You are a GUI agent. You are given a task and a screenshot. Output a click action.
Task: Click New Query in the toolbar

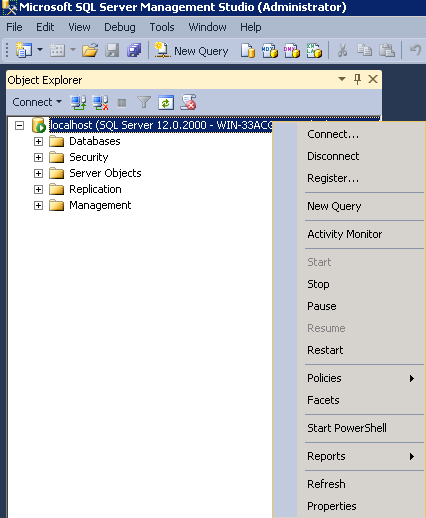coord(191,51)
